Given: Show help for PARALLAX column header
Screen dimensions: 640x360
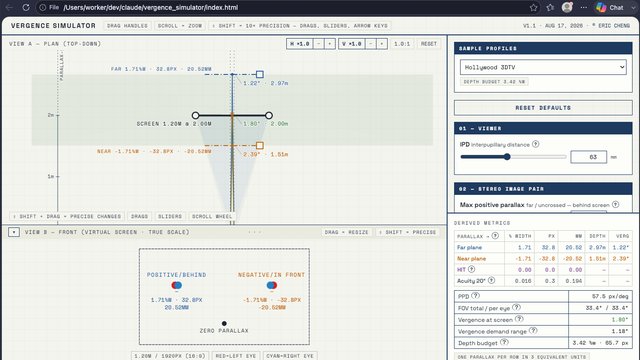Looking at the screenshot, I should (x=495, y=236).
